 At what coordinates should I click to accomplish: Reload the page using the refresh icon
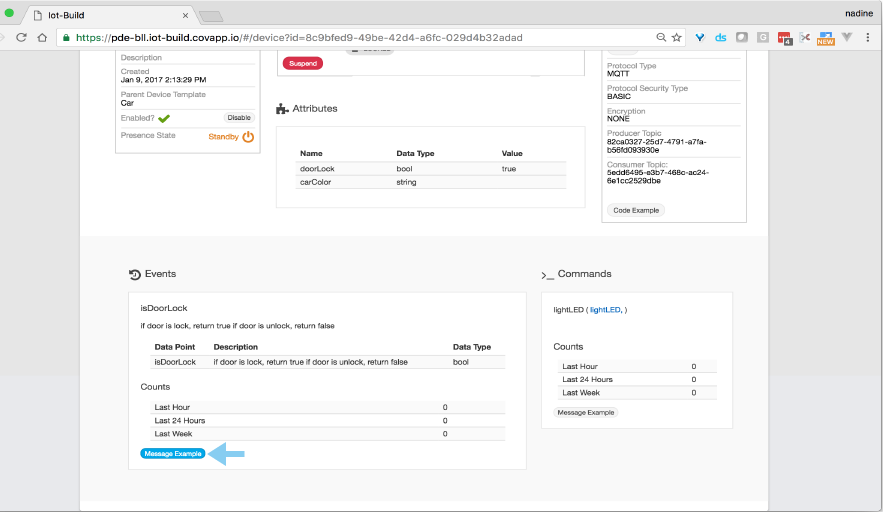click(x=18, y=37)
